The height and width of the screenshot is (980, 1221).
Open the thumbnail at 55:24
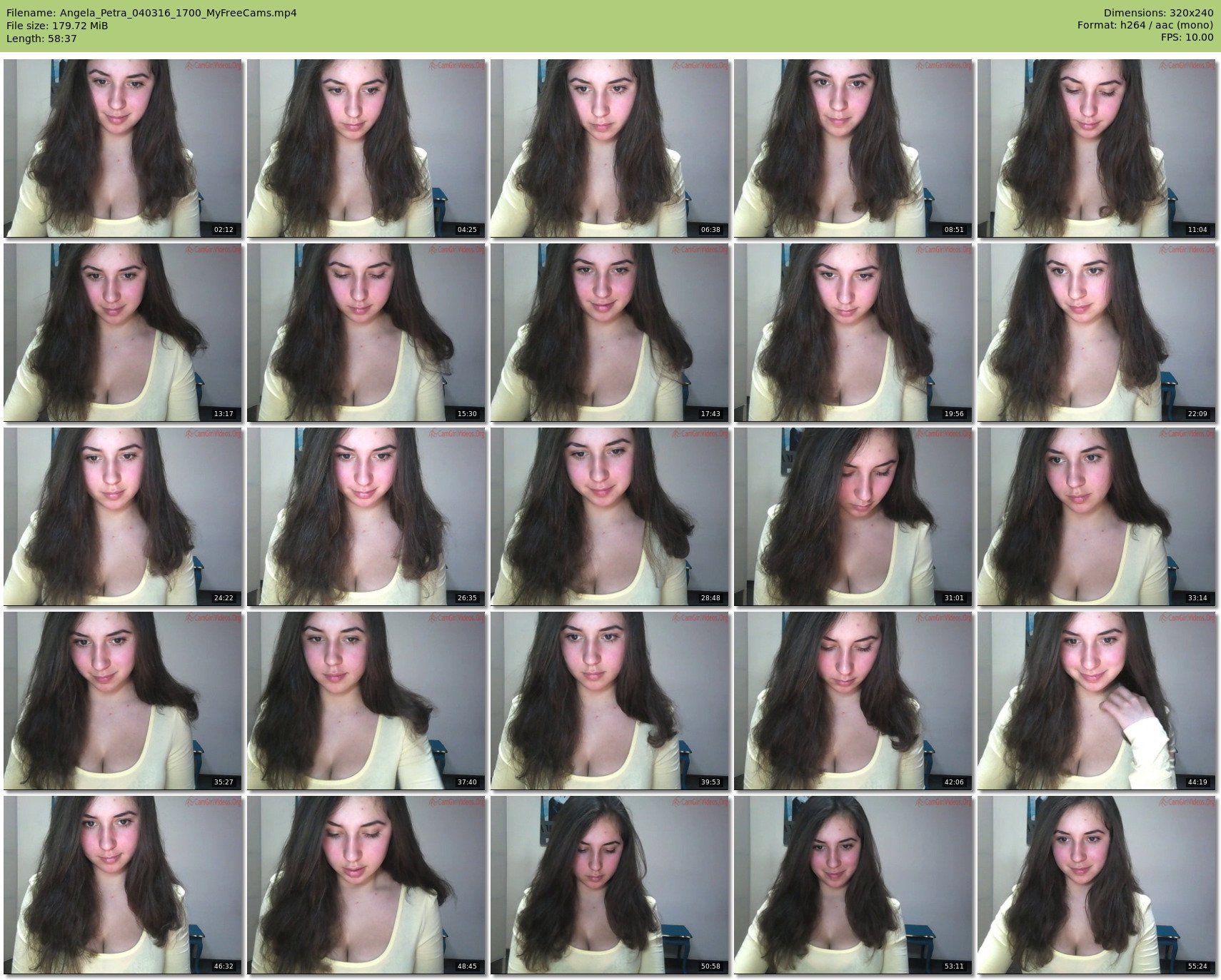(x=1097, y=884)
